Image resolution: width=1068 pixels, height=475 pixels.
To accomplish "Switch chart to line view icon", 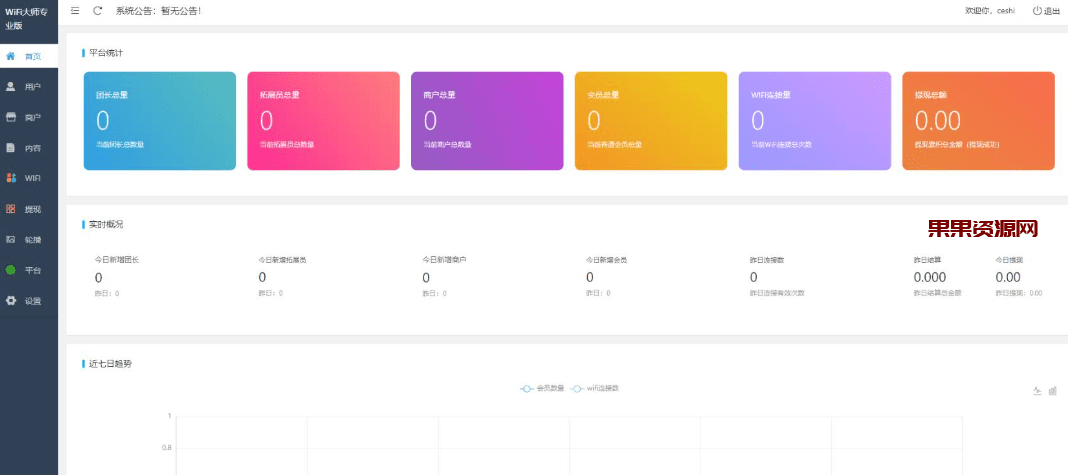I will [x=1037, y=391].
